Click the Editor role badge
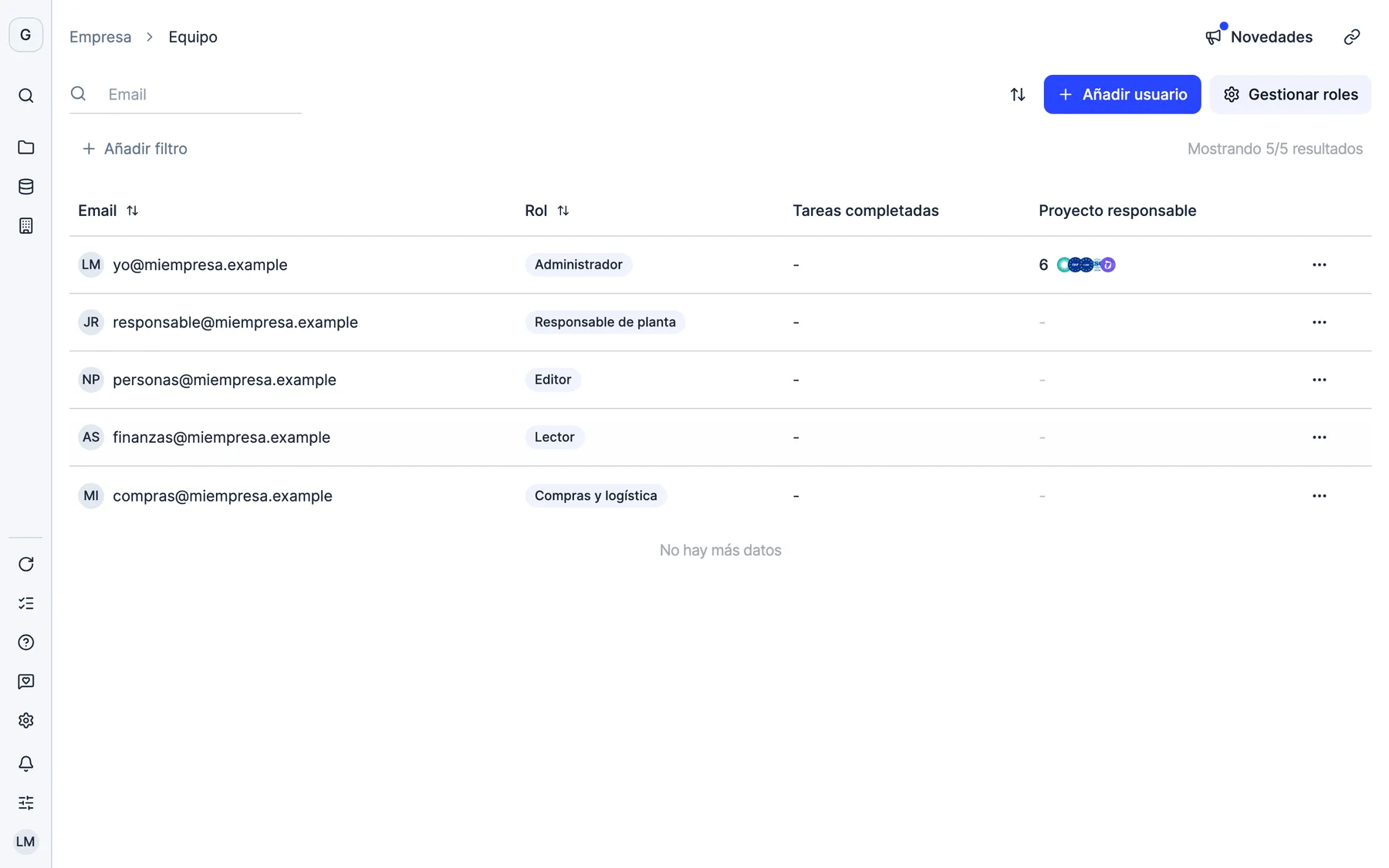Screen dimensions: 1389x868 coord(553,380)
